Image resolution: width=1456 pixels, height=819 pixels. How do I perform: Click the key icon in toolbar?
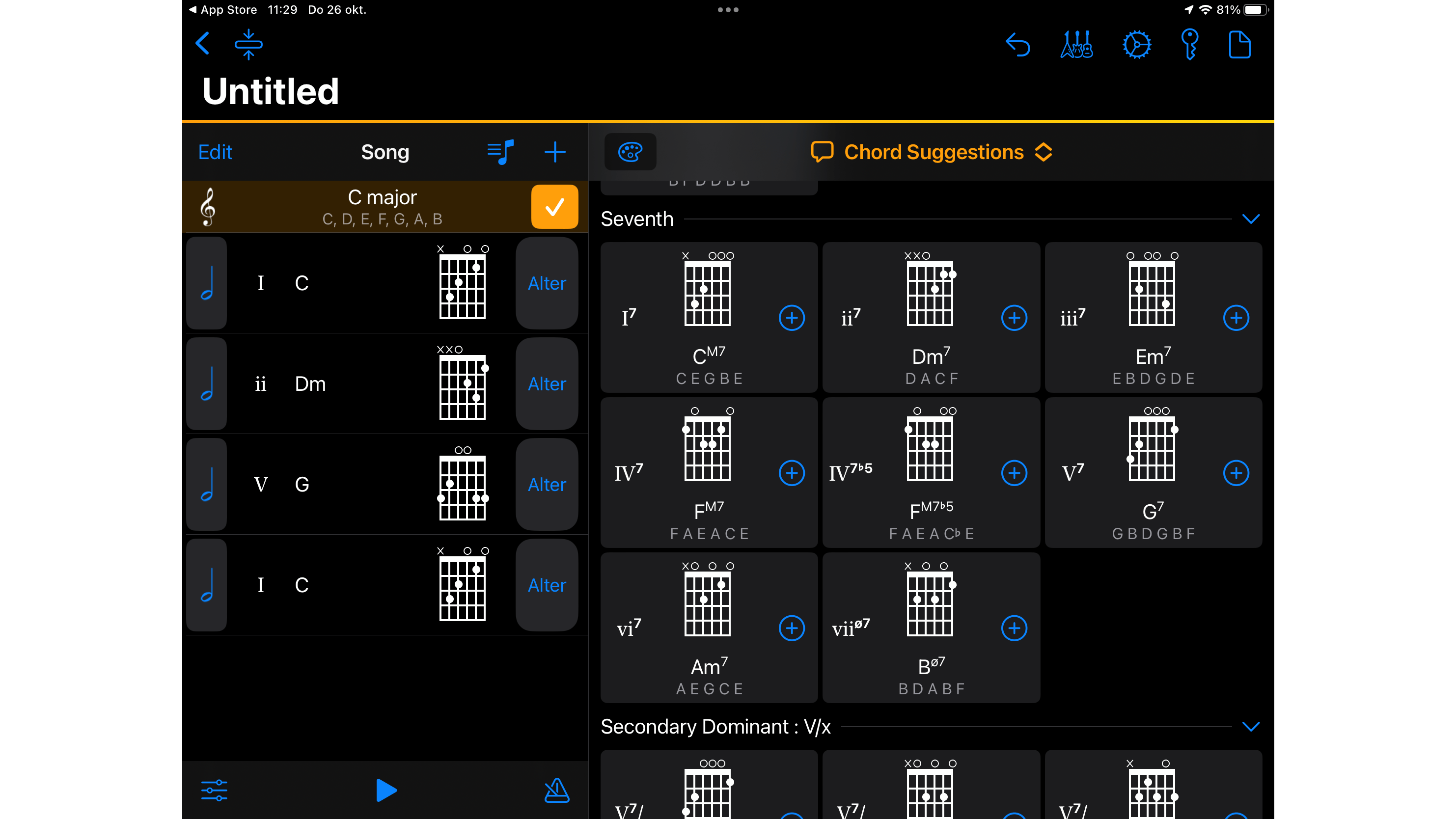tap(1190, 45)
